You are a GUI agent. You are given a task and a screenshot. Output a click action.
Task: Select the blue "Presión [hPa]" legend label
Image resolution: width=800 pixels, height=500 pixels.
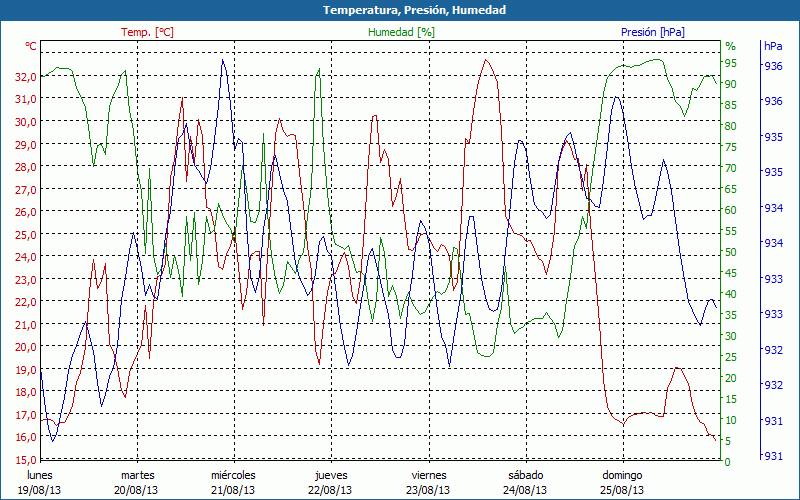click(653, 32)
